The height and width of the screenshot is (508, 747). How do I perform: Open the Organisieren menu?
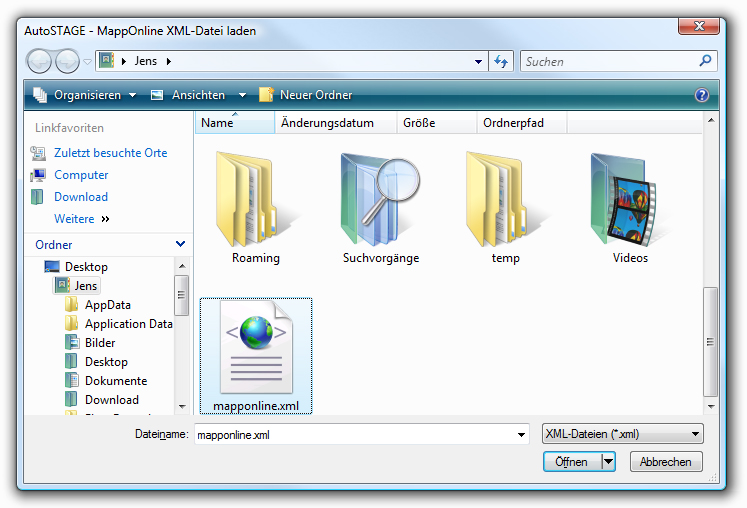pos(85,95)
